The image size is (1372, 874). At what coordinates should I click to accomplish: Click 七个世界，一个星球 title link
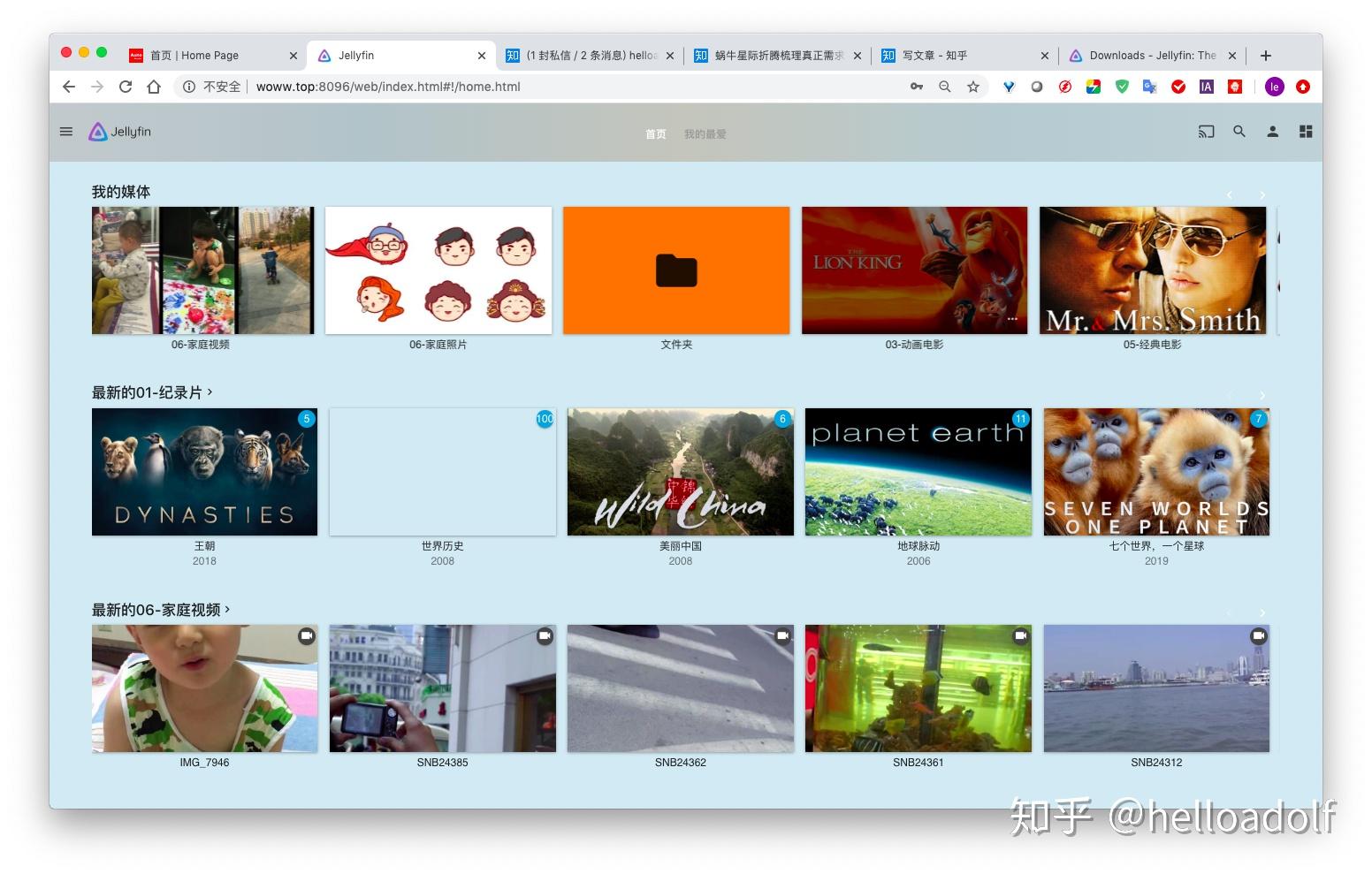pos(1156,546)
